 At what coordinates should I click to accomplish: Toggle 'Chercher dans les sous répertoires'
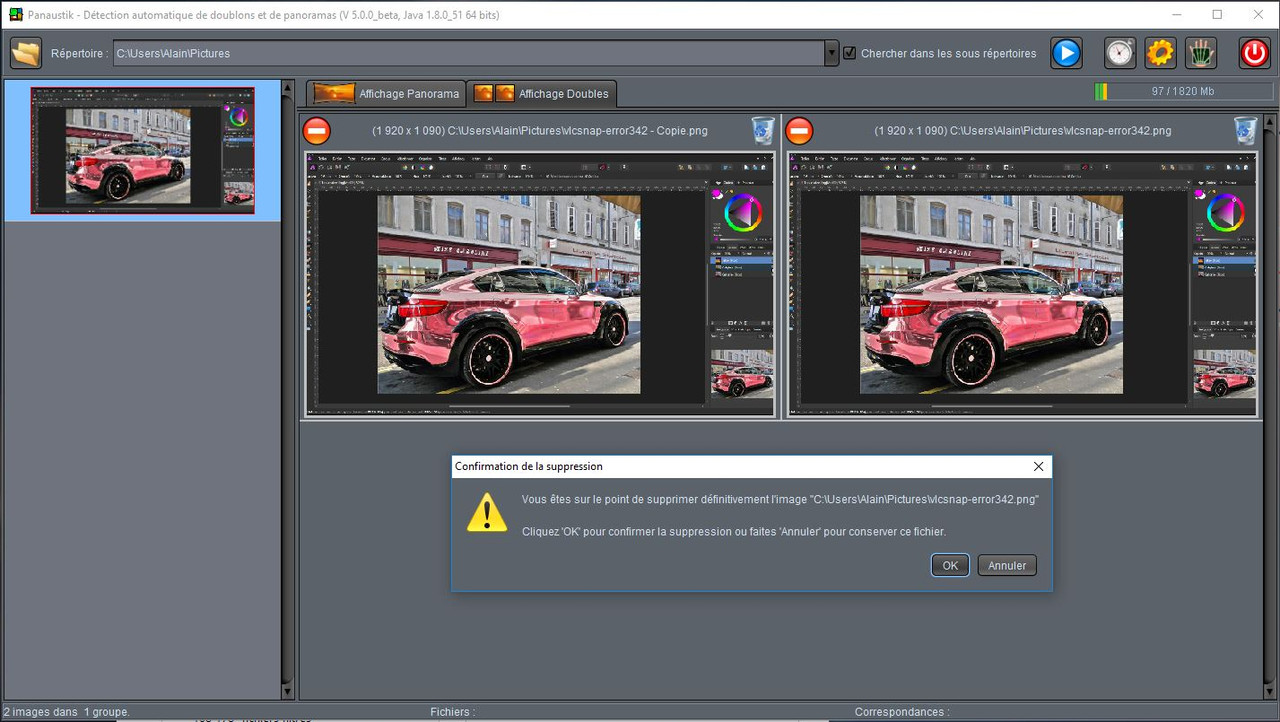pos(849,54)
